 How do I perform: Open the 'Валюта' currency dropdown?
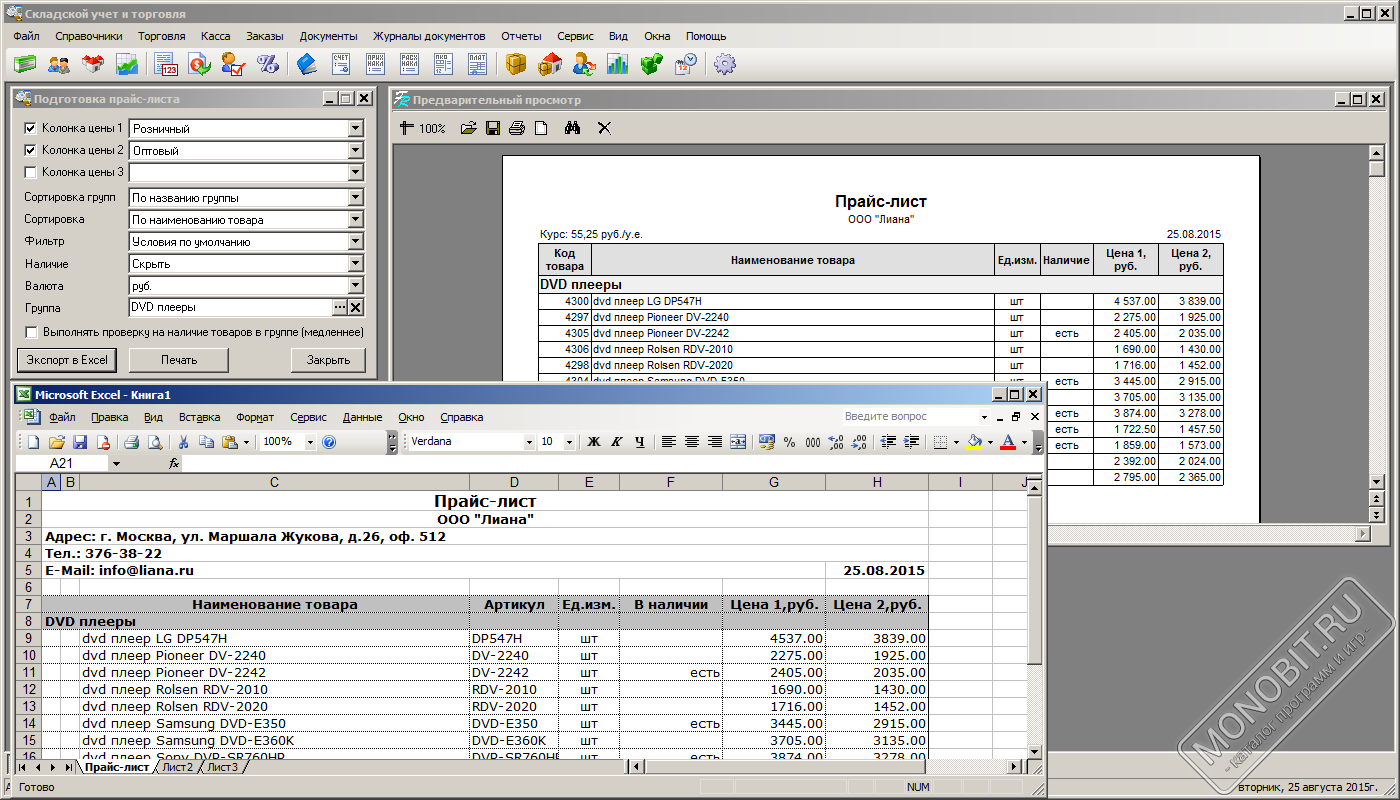(355, 285)
